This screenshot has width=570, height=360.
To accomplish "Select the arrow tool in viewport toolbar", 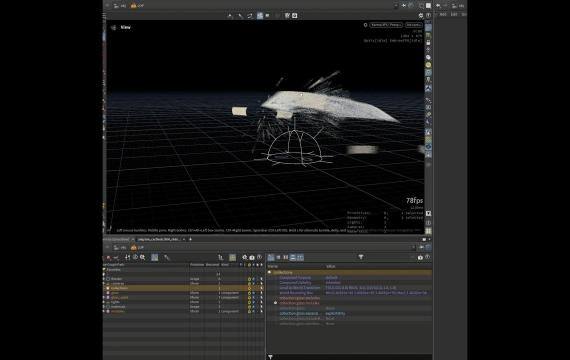I will coord(230,16).
